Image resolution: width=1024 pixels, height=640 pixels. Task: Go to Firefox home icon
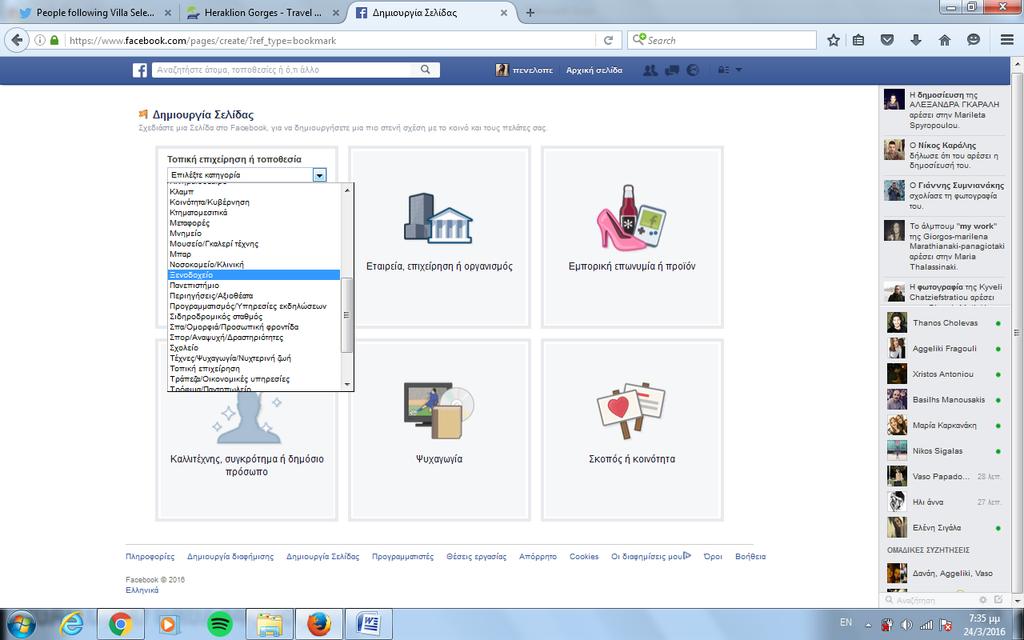(x=944, y=40)
